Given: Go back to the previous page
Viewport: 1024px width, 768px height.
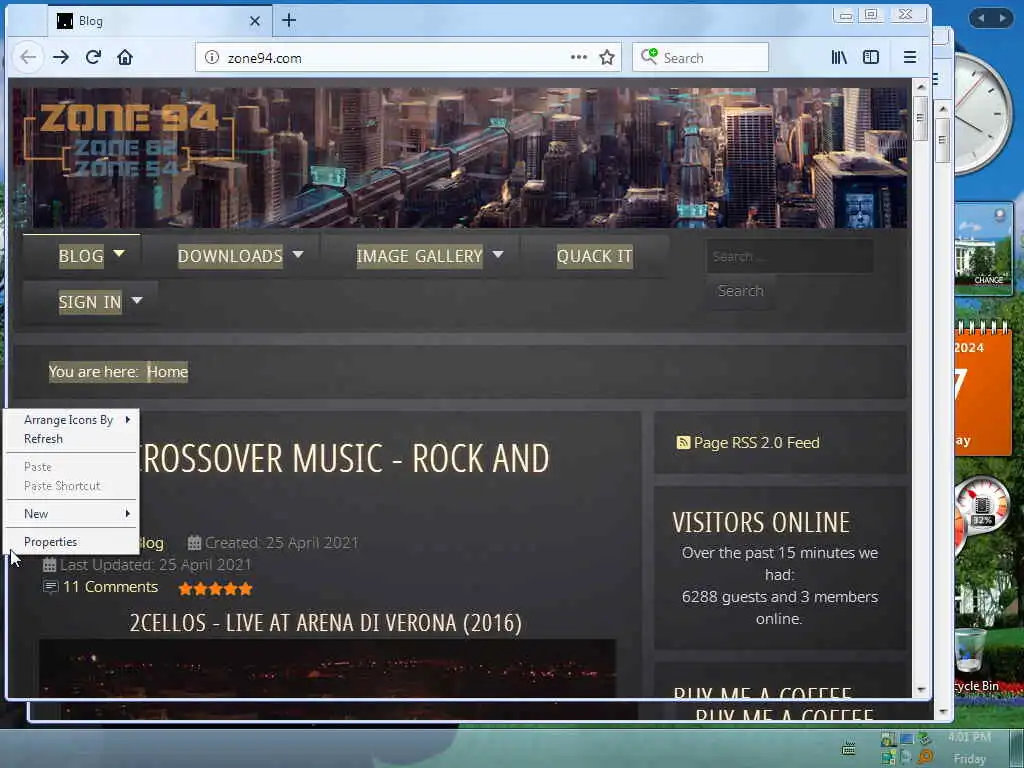Looking at the screenshot, I should [x=28, y=57].
